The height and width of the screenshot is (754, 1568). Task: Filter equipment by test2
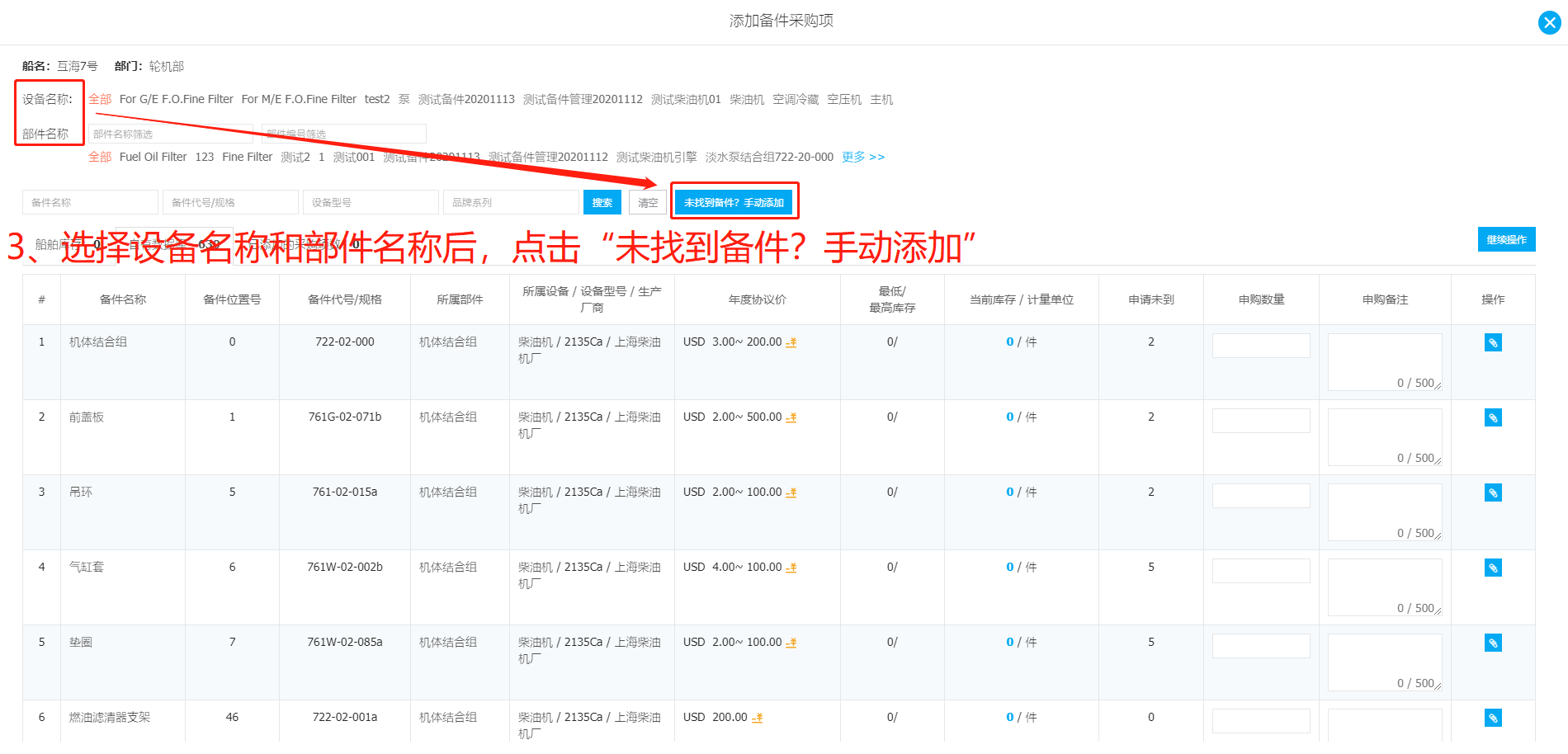[x=377, y=99]
